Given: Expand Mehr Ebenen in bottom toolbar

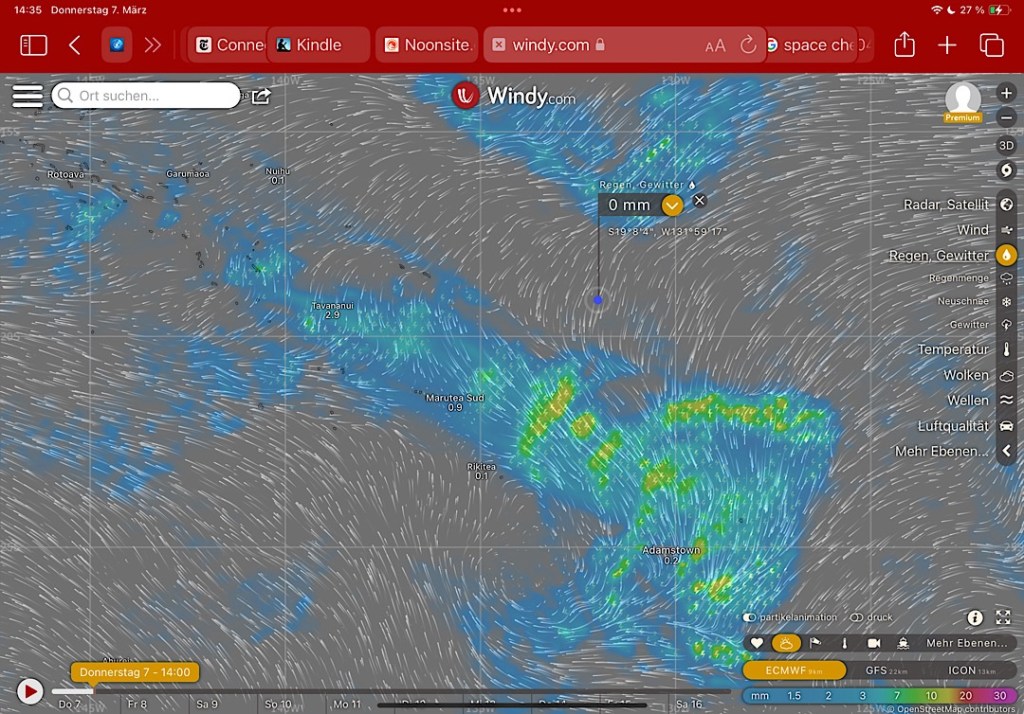Looking at the screenshot, I should click(x=967, y=643).
